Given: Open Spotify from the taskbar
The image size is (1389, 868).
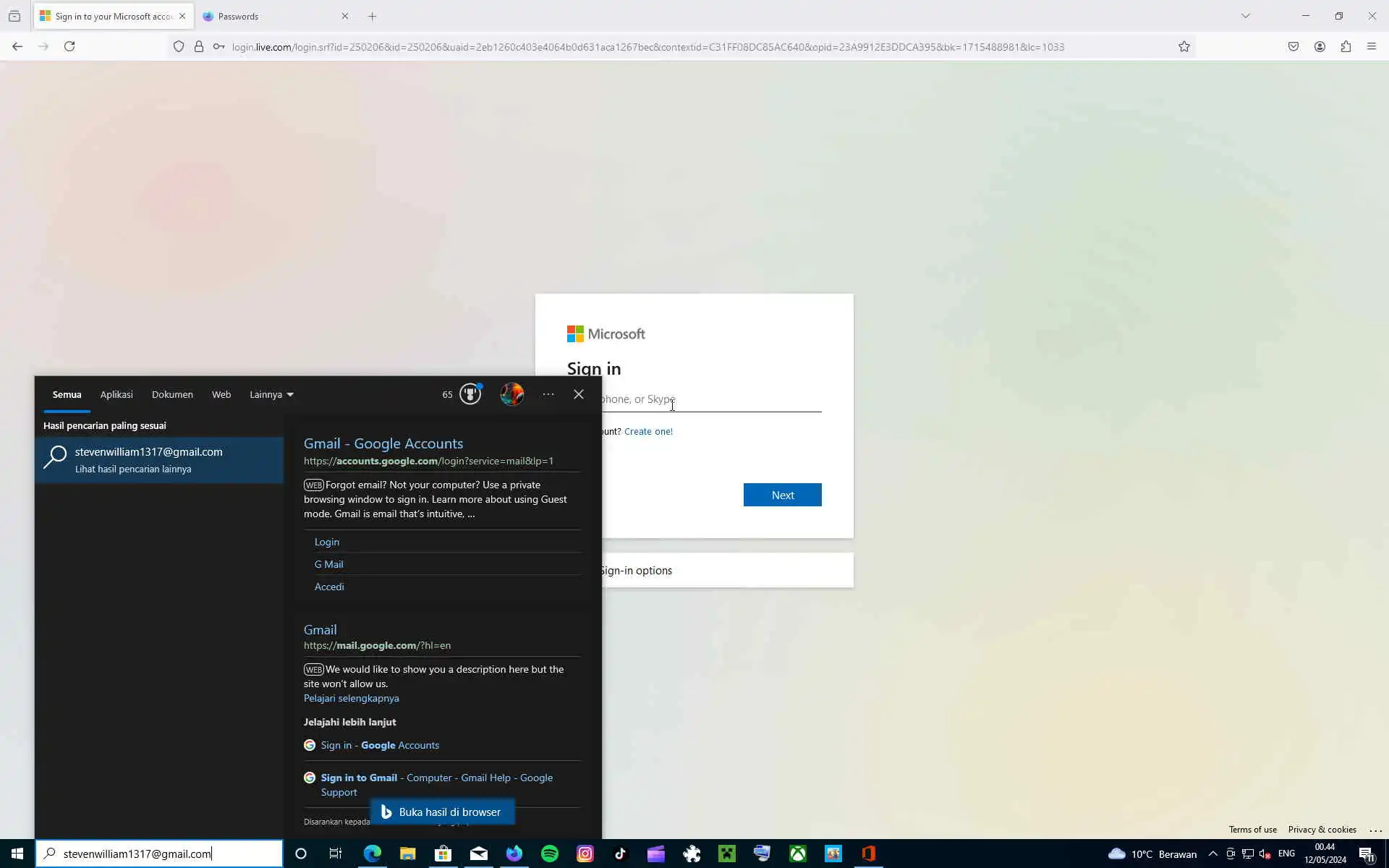Looking at the screenshot, I should click(550, 854).
